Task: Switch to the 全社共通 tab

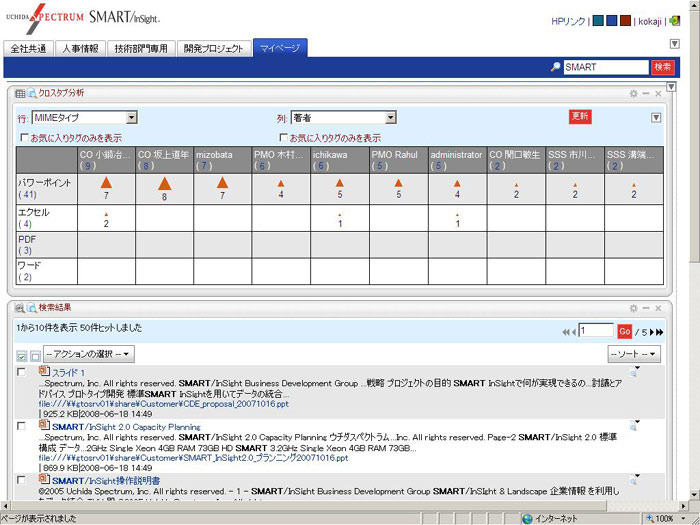Action: [x=29, y=48]
